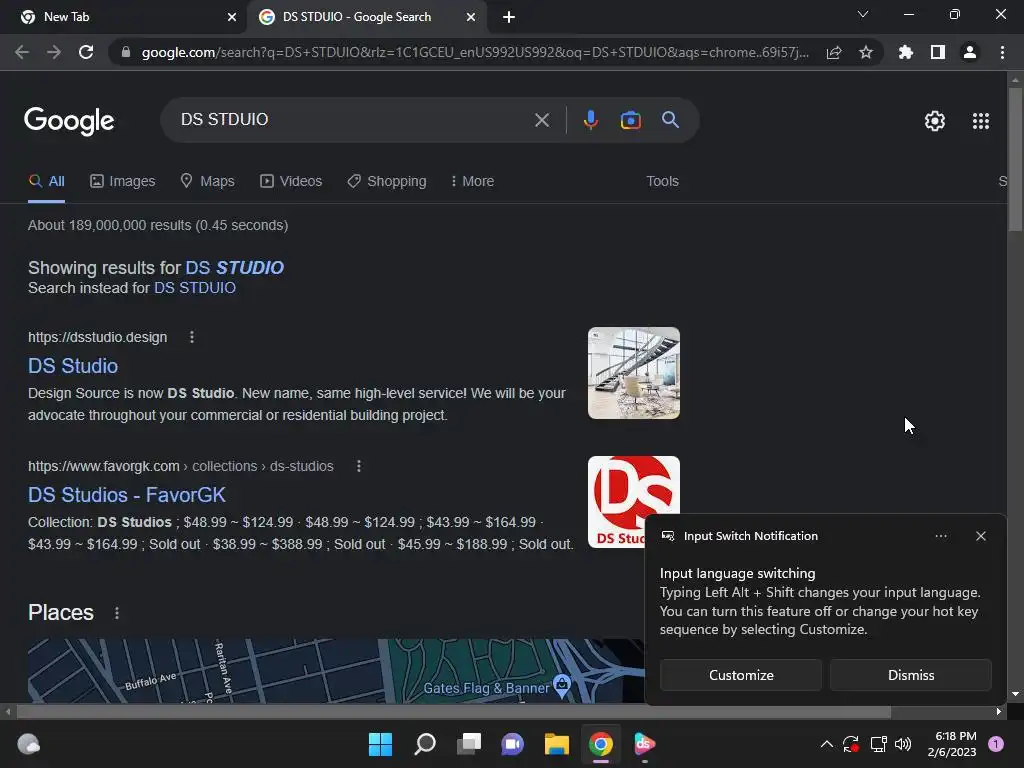Open DS Studios - FavorGK result

pyautogui.click(x=127, y=495)
